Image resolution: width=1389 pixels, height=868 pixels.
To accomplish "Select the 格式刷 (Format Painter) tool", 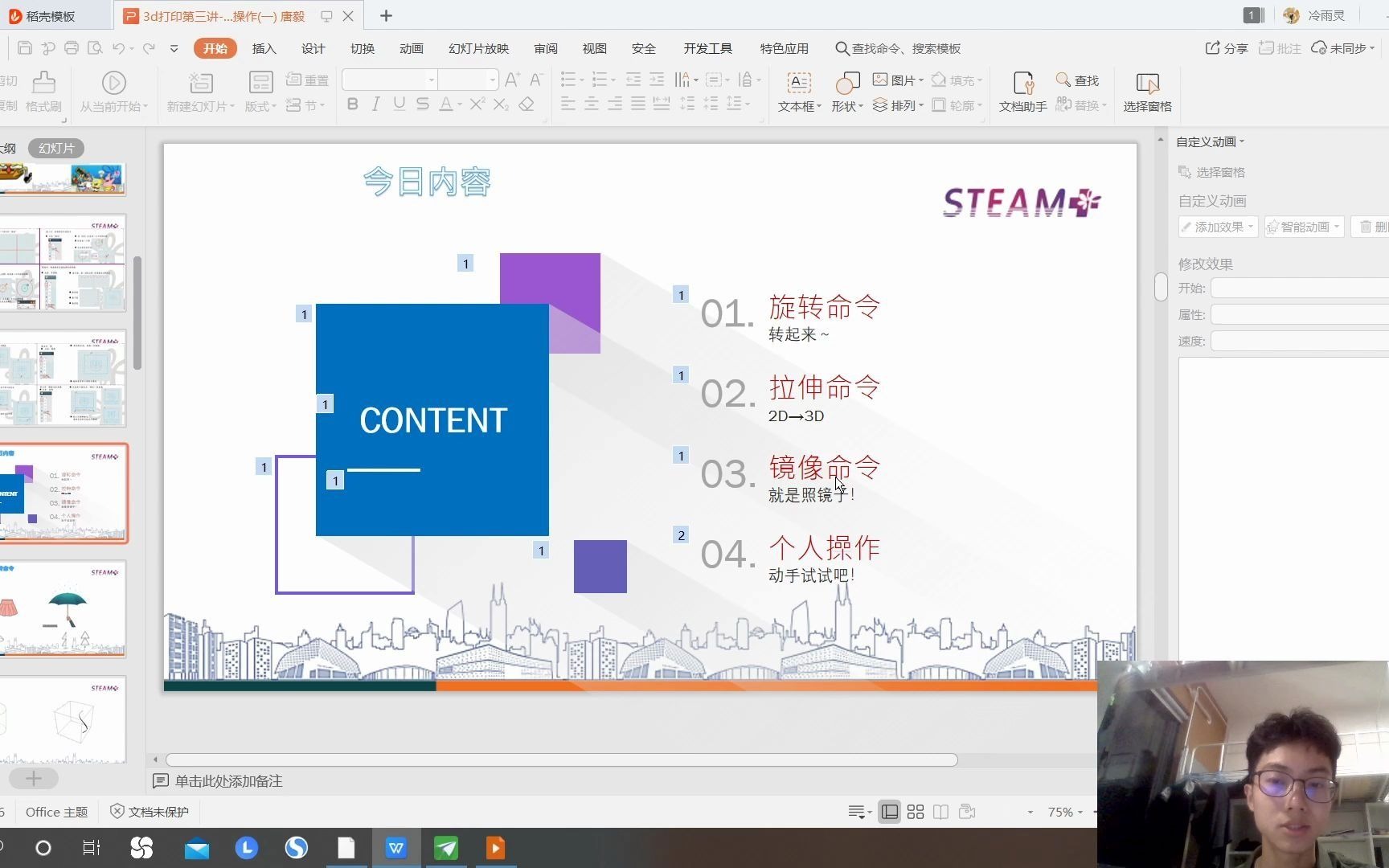I will [43, 92].
